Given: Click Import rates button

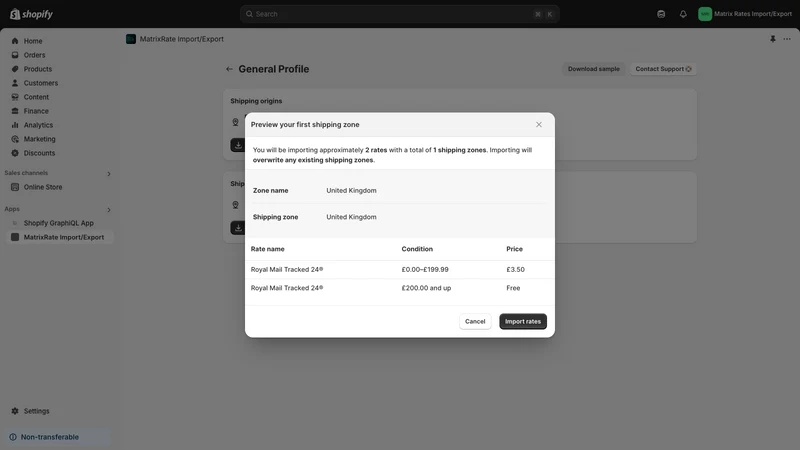Looking at the screenshot, I should coord(523,321).
